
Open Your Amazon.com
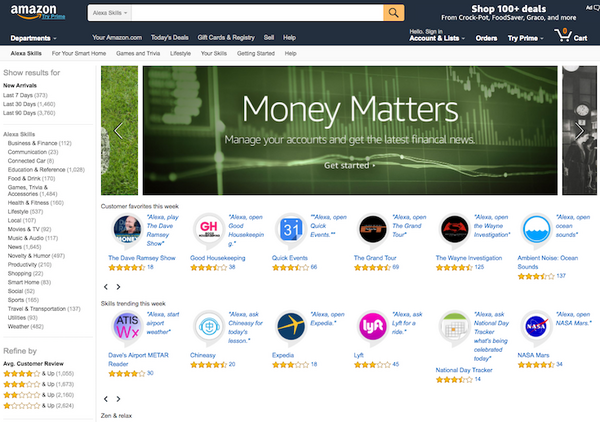pyautogui.click(x=117, y=37)
